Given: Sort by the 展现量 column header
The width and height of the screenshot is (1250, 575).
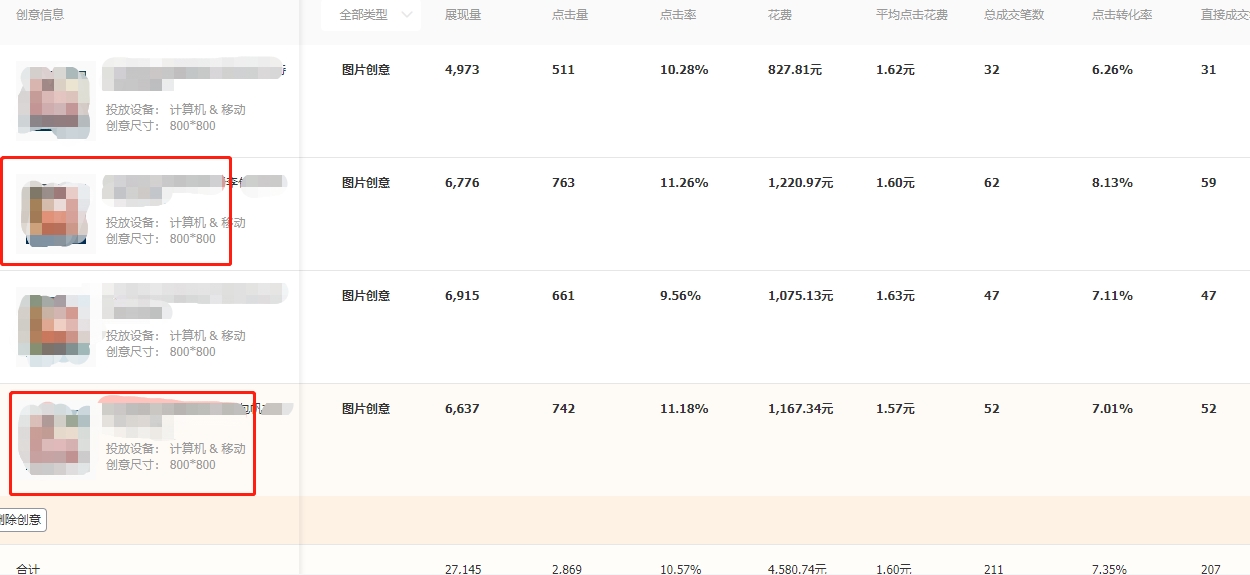Looking at the screenshot, I should 463,15.
